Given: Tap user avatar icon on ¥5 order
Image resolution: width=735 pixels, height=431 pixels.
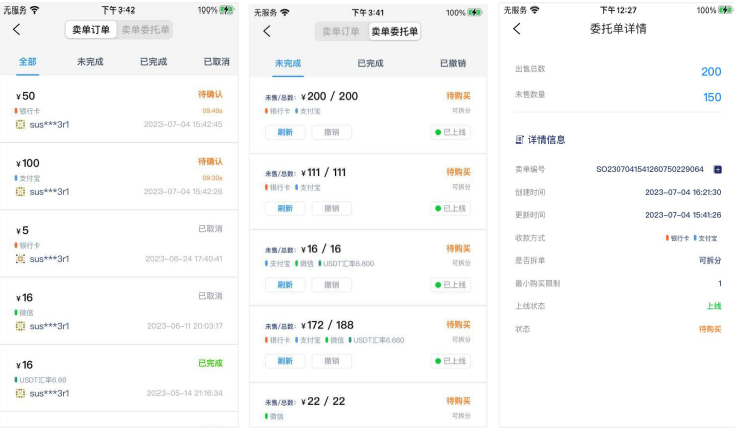Looking at the screenshot, I should click(20, 258).
